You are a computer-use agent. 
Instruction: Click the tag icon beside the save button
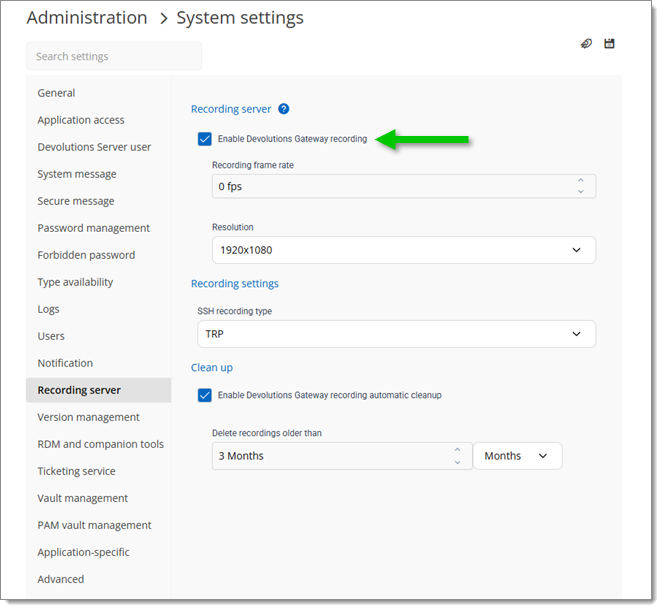(586, 43)
